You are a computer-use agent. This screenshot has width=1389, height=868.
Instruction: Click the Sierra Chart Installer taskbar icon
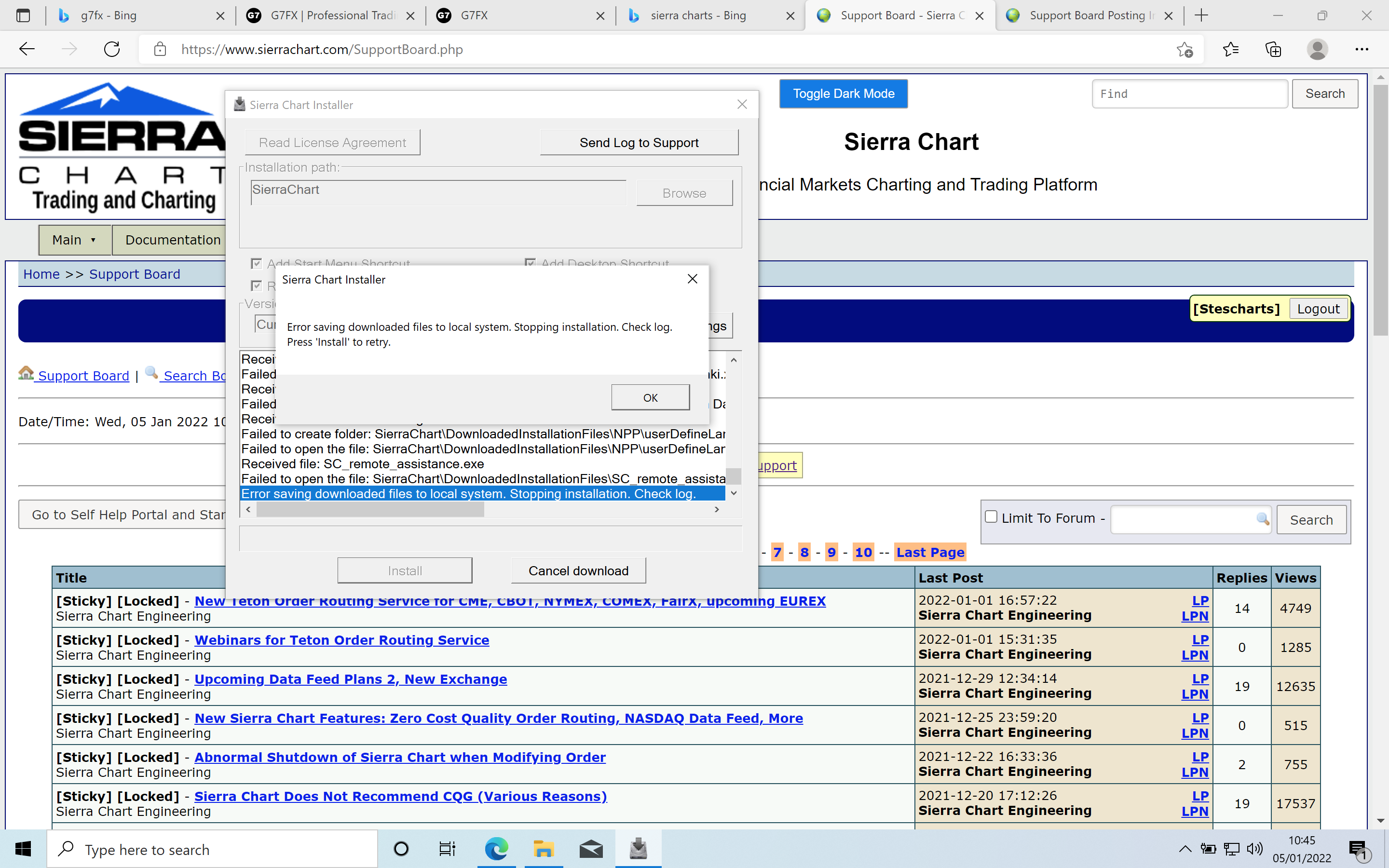point(638,849)
